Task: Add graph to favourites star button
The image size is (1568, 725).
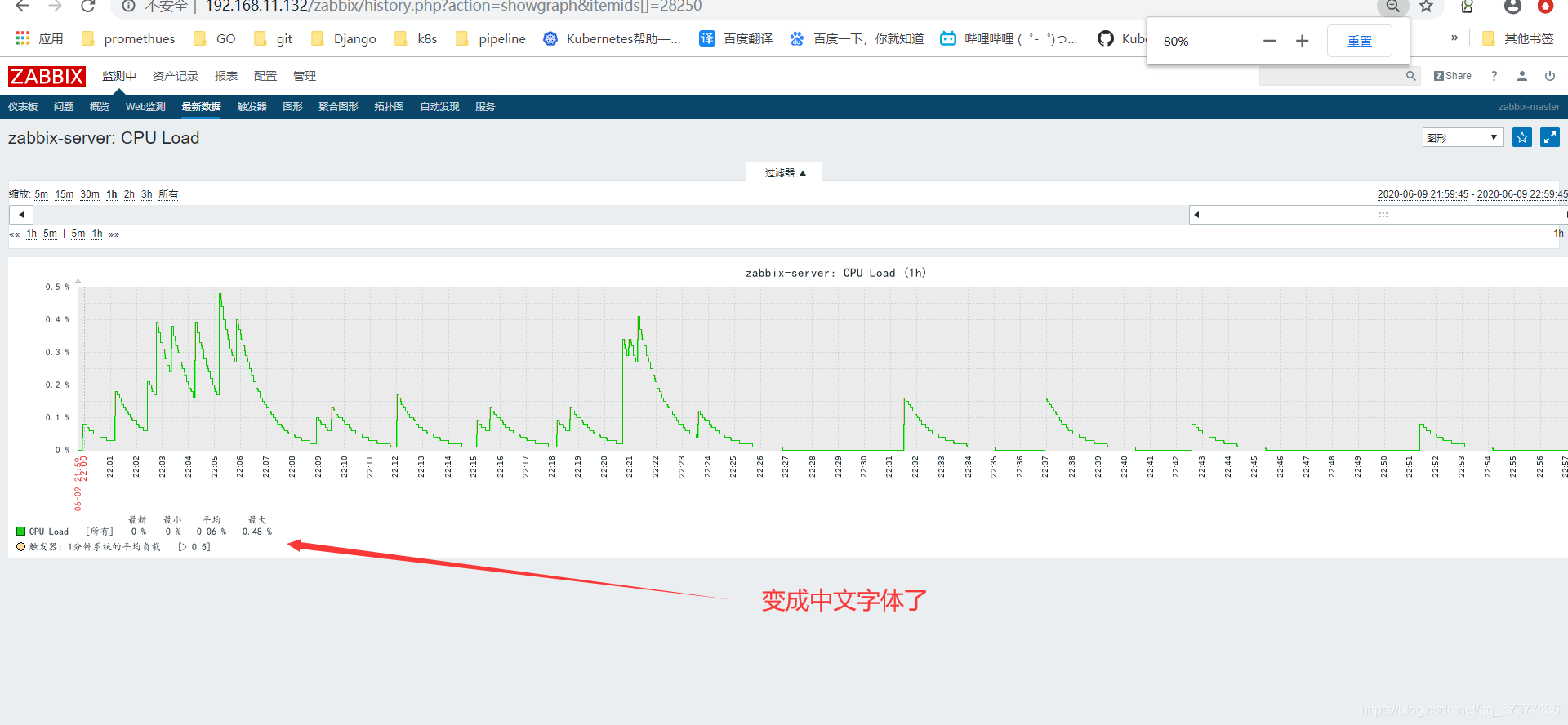Action: (1522, 137)
